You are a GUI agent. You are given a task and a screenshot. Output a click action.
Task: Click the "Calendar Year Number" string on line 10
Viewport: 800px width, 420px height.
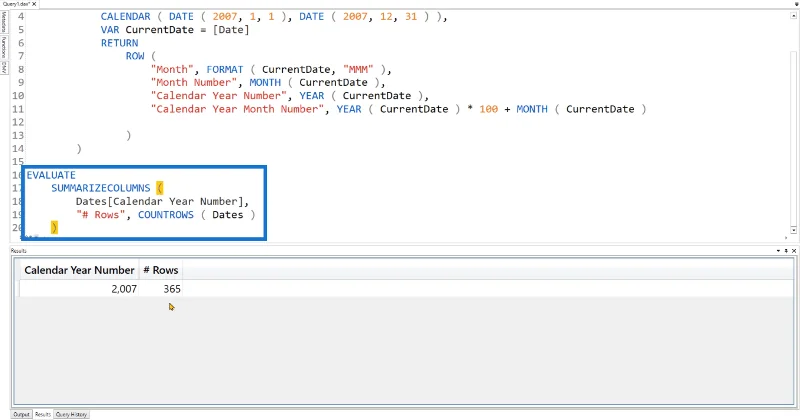tap(219, 95)
